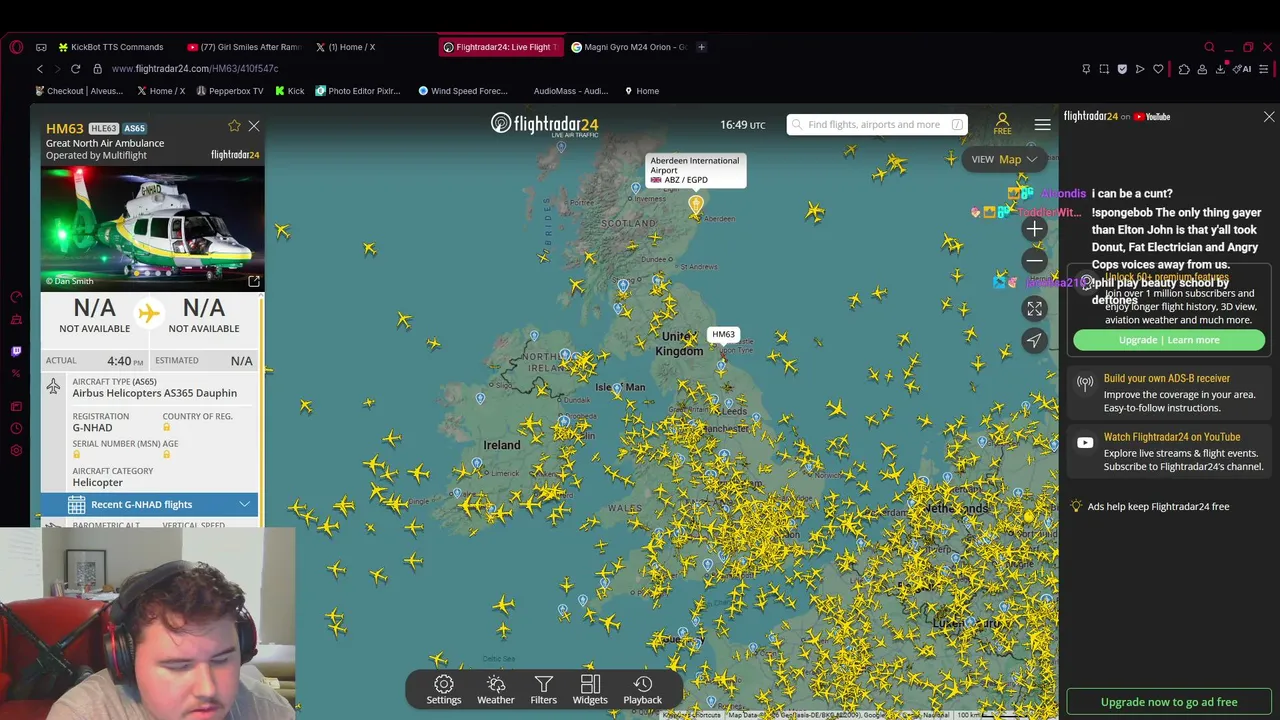Open the Twitch sidebar icon
Image resolution: width=1280 pixels, height=720 pixels.
[16, 351]
